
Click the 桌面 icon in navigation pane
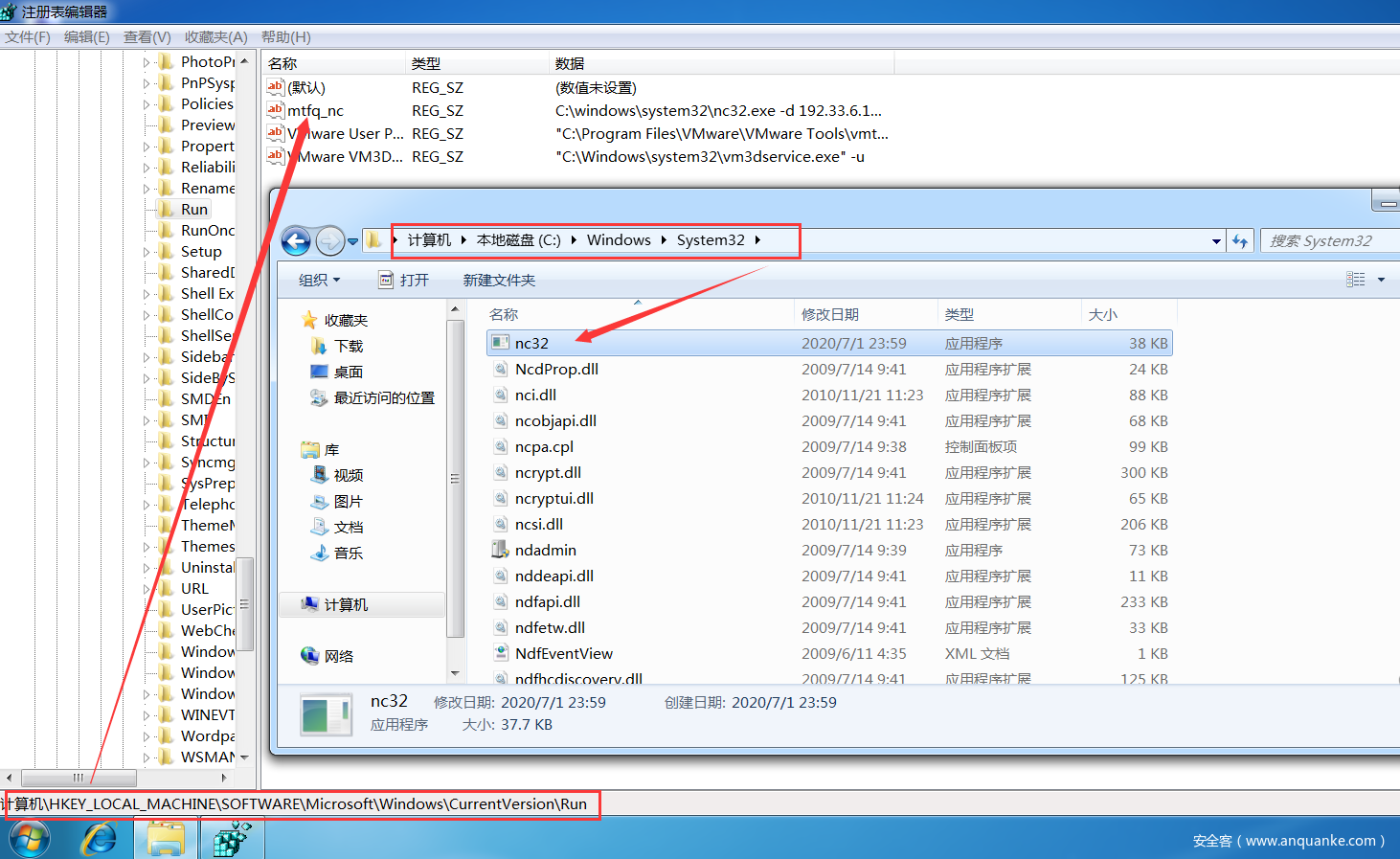(319, 372)
